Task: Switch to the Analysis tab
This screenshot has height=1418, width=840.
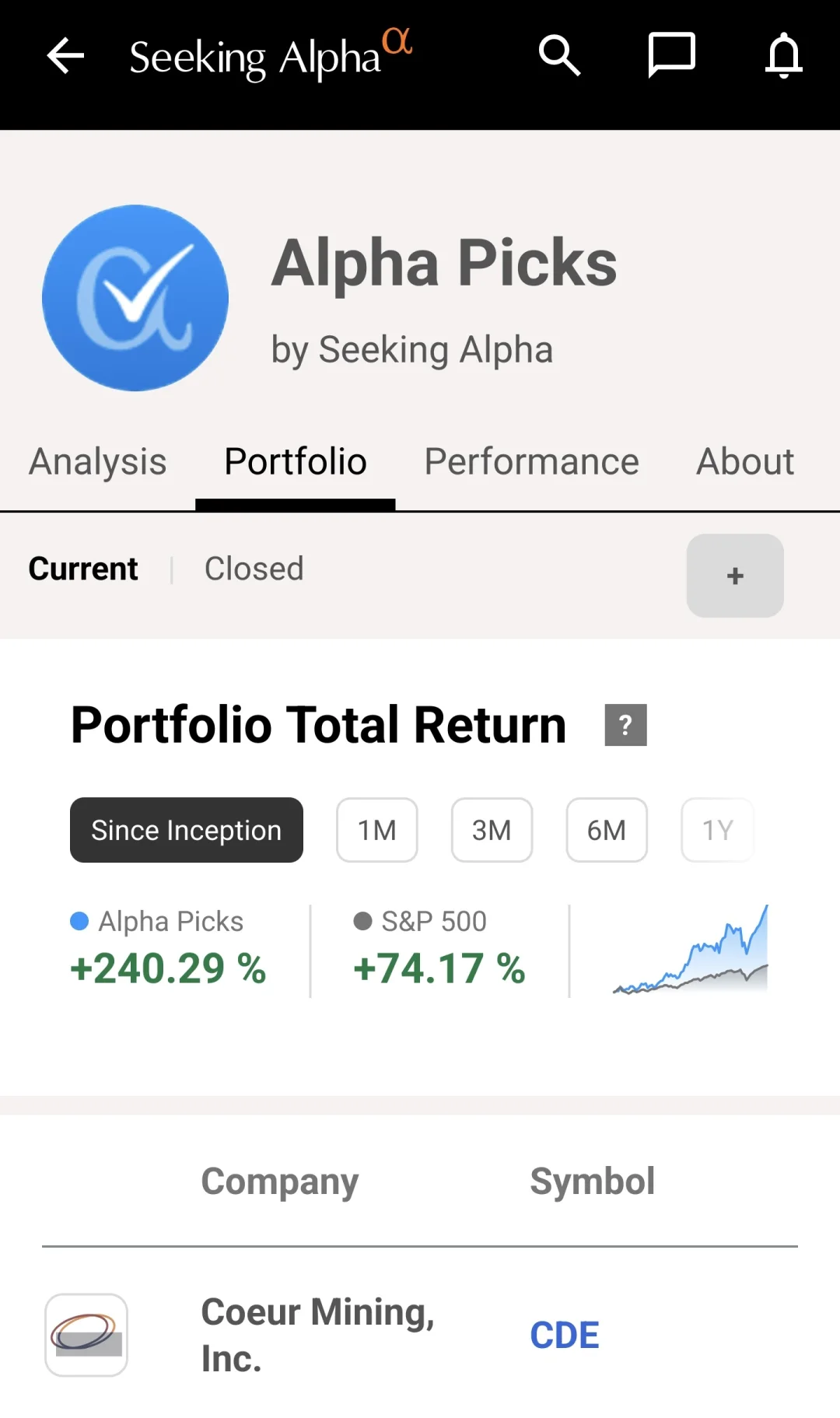Action: click(x=98, y=462)
